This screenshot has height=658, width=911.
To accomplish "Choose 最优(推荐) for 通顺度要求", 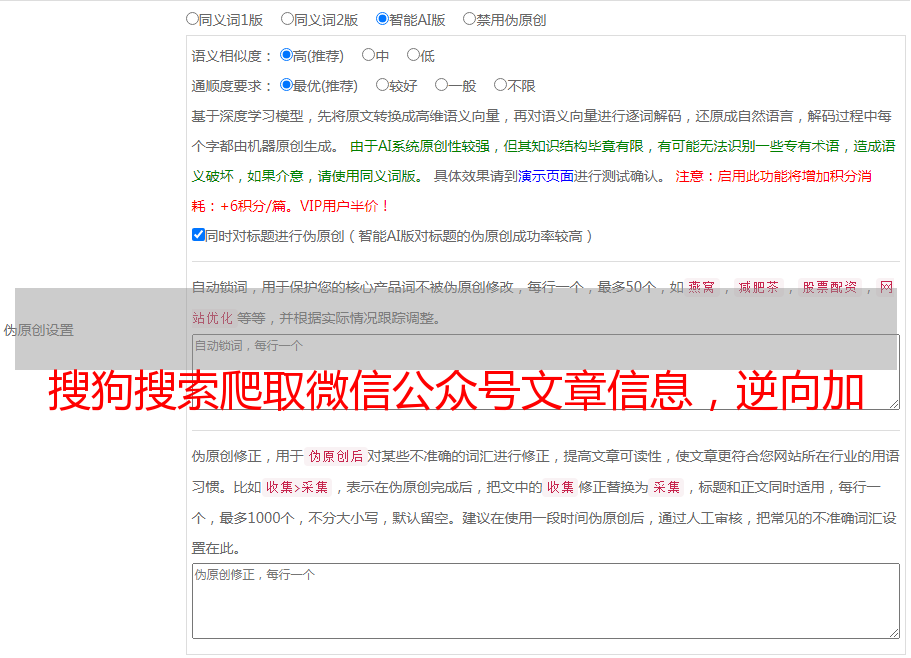I will [x=286, y=85].
